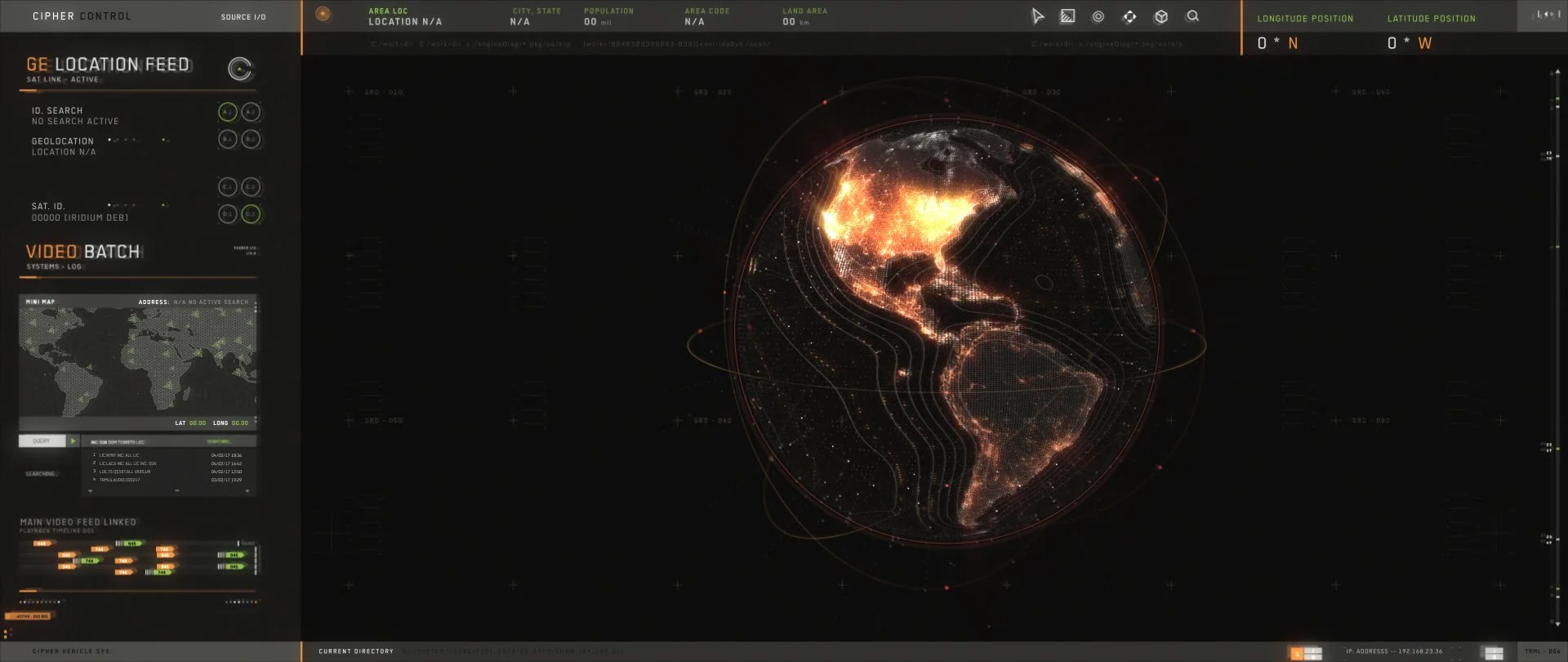This screenshot has height=662, width=1568.
Task: Click the CURRENT DIRECTORY status label
Action: point(356,651)
